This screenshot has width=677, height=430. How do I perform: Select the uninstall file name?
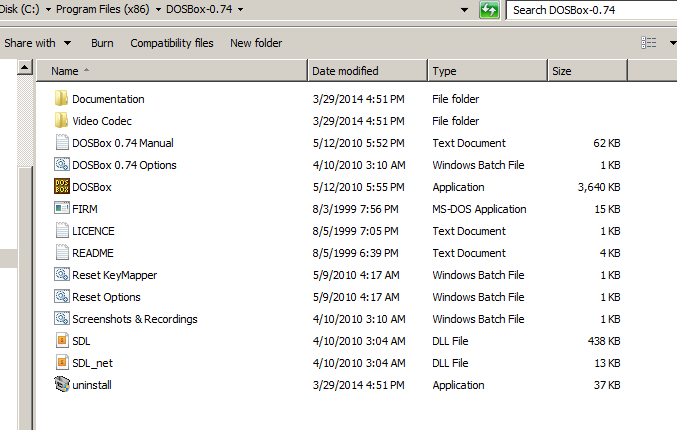point(92,385)
